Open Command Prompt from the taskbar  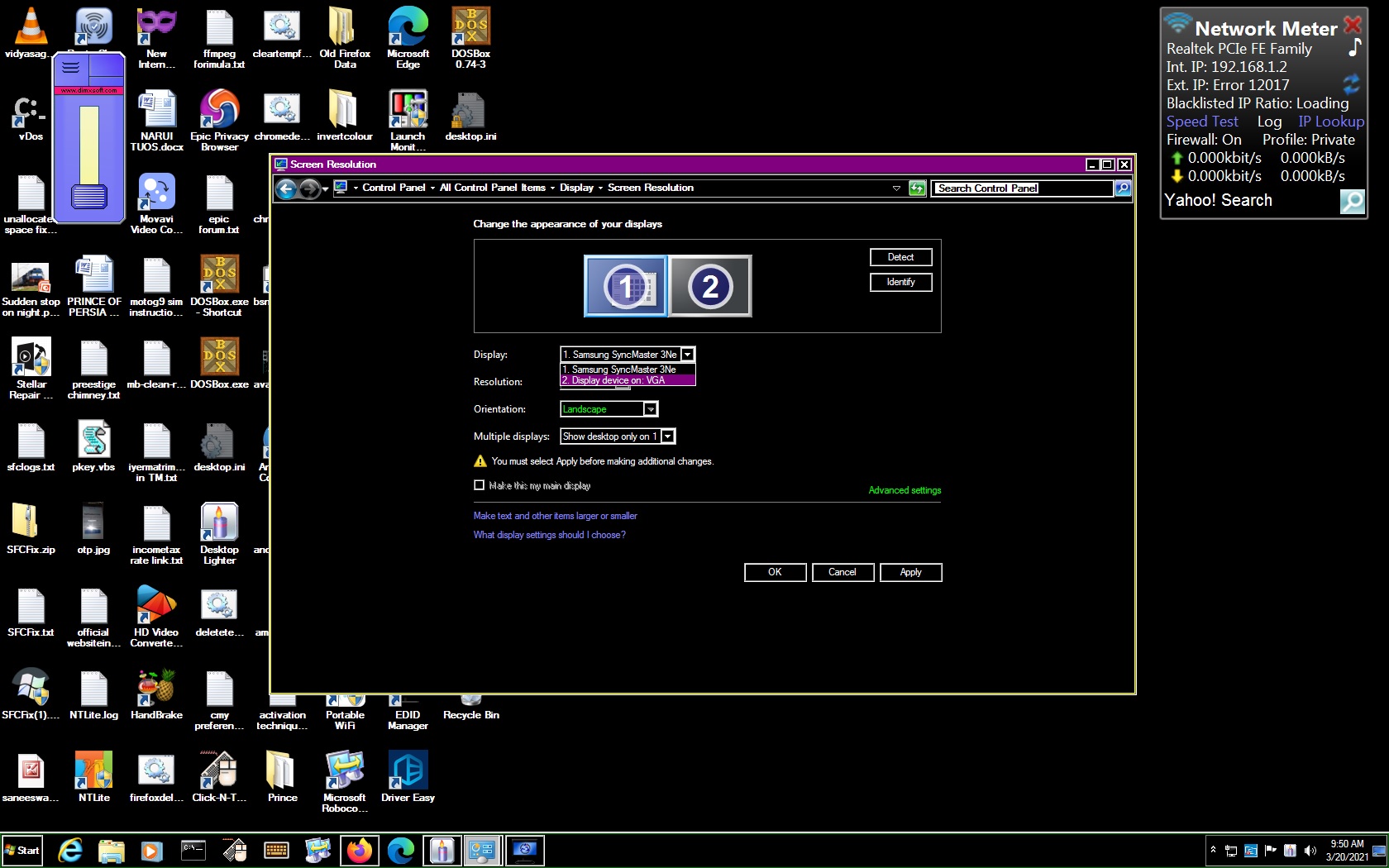click(193, 850)
